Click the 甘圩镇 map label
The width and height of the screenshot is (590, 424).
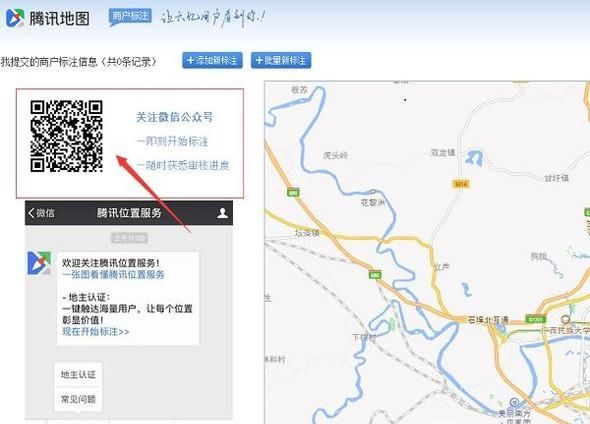coord(557,178)
